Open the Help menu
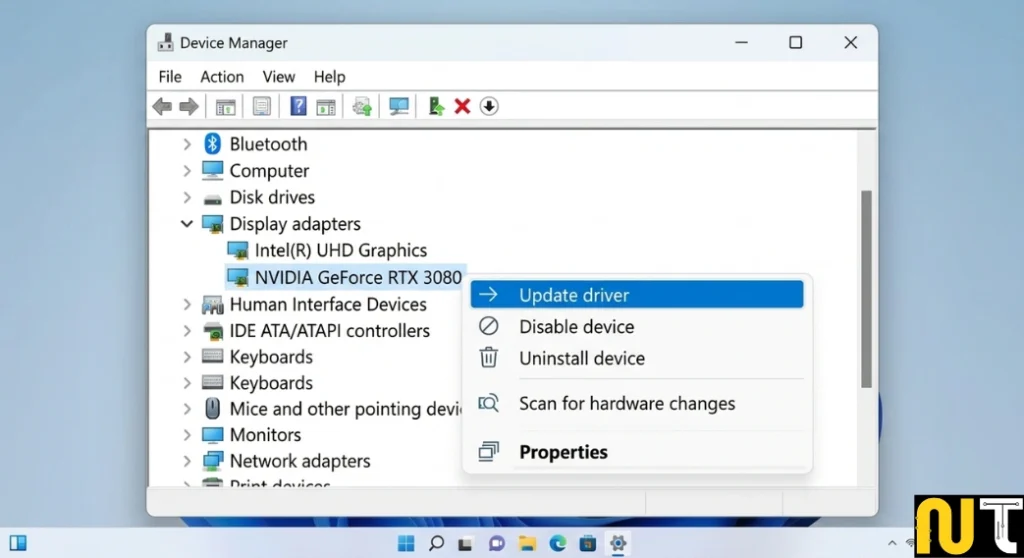Viewport: 1024px width, 558px height. pos(329,76)
